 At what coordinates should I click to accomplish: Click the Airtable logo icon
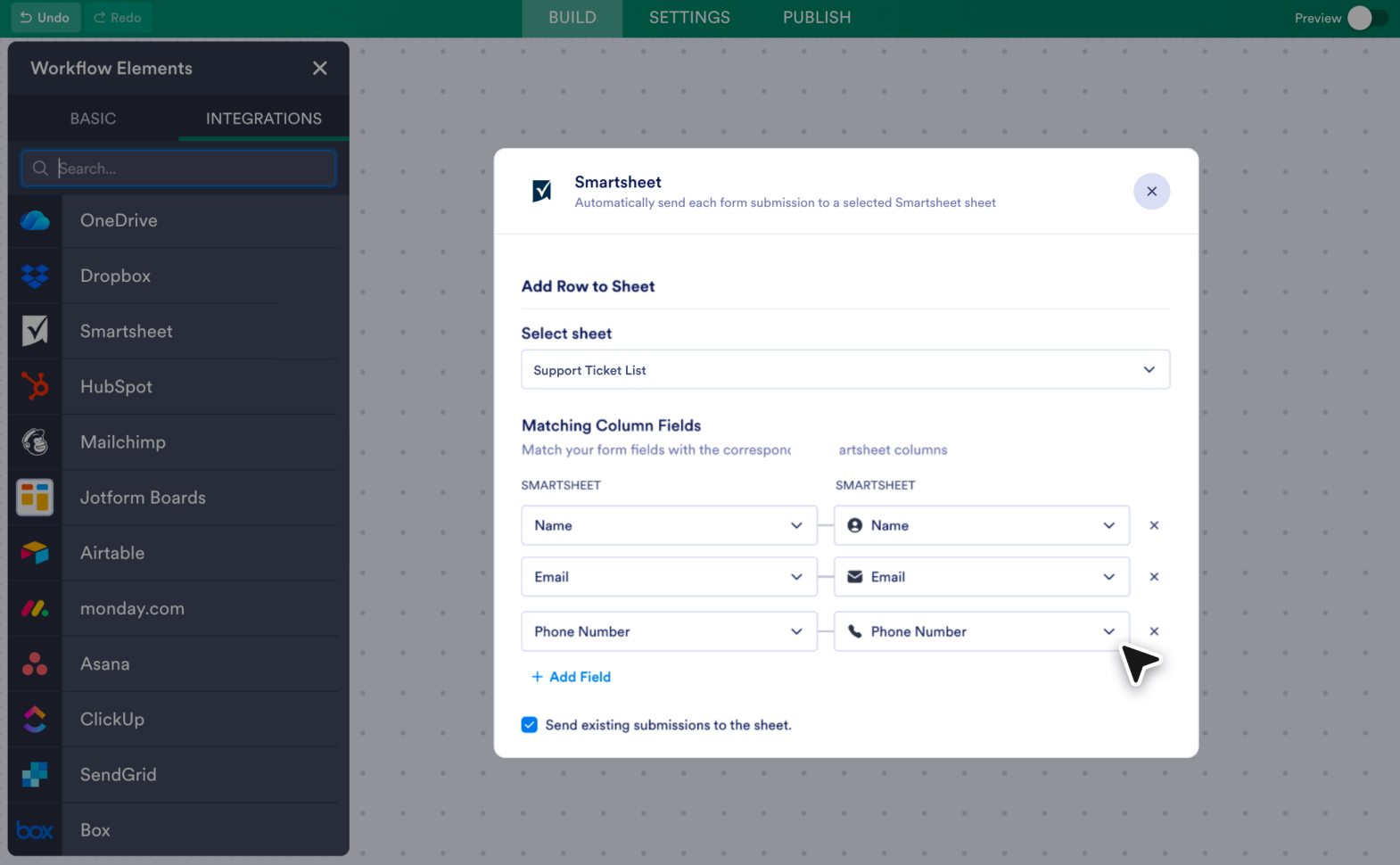coord(35,553)
